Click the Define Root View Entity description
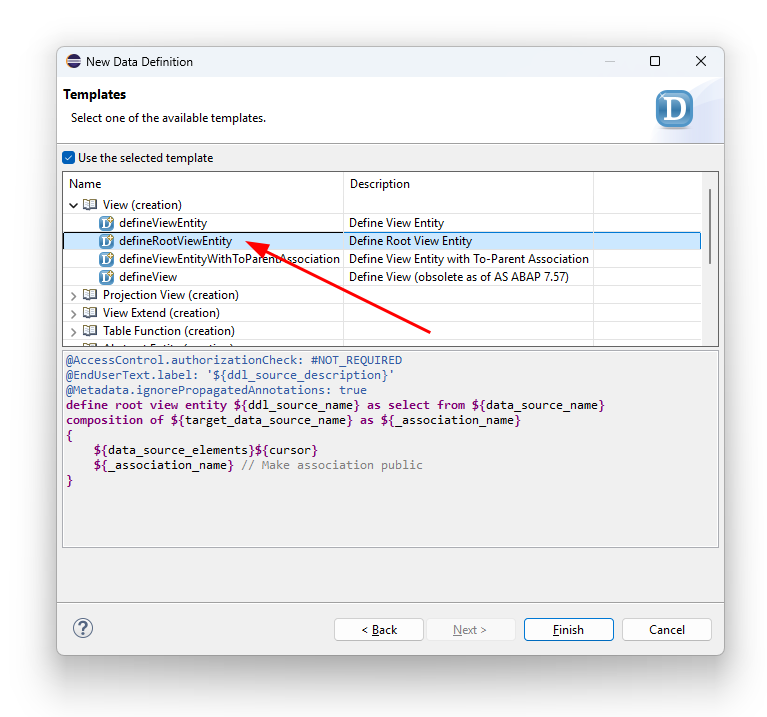 [410, 241]
